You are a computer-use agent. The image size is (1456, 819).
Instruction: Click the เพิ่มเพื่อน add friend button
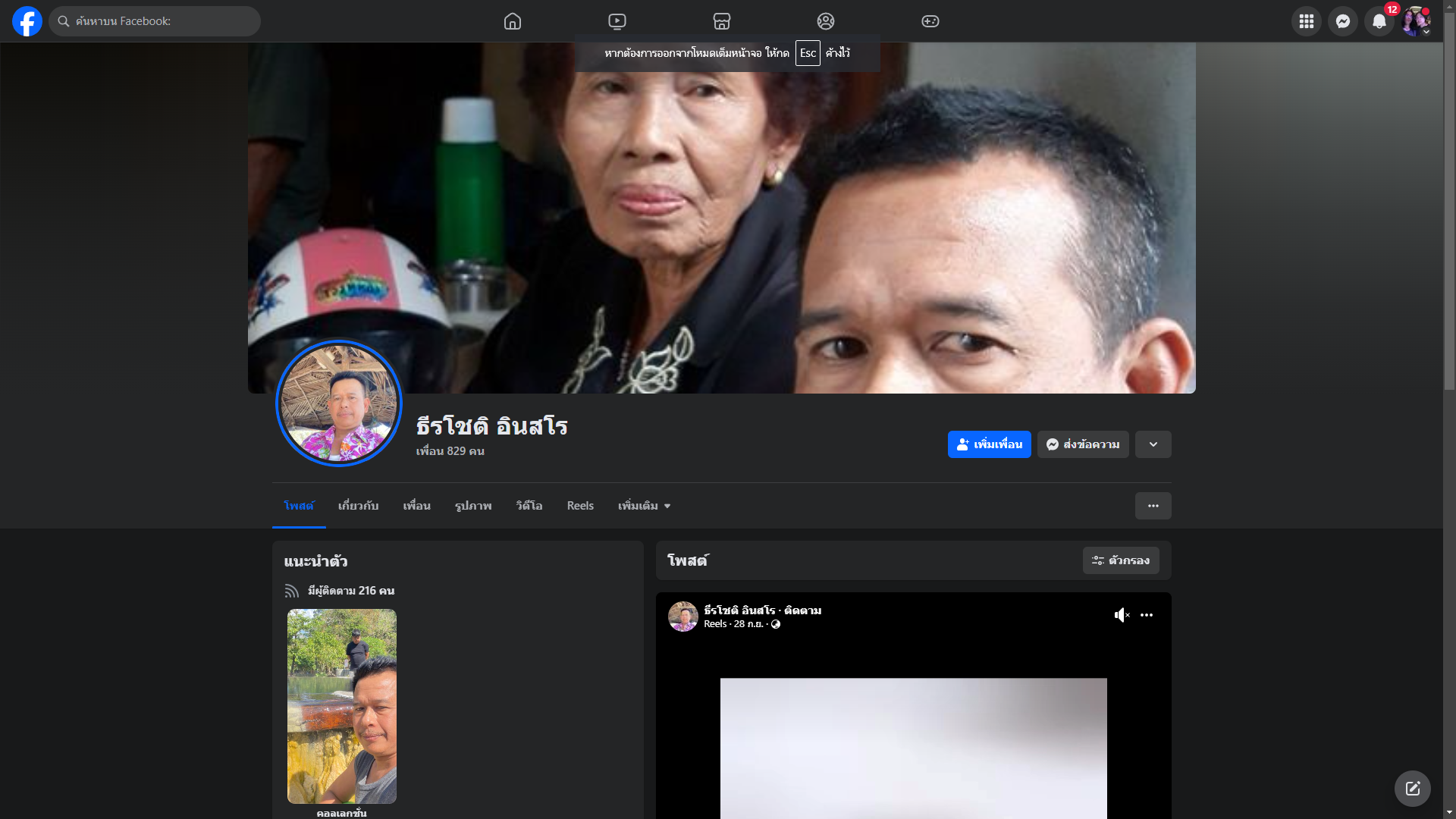point(989,444)
